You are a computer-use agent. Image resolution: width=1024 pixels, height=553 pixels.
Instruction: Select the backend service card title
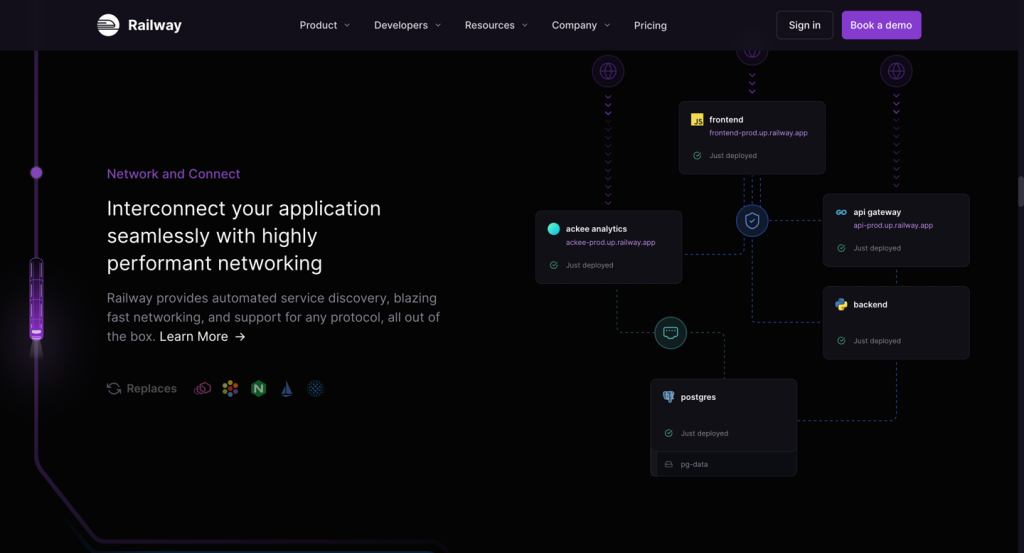(x=871, y=304)
